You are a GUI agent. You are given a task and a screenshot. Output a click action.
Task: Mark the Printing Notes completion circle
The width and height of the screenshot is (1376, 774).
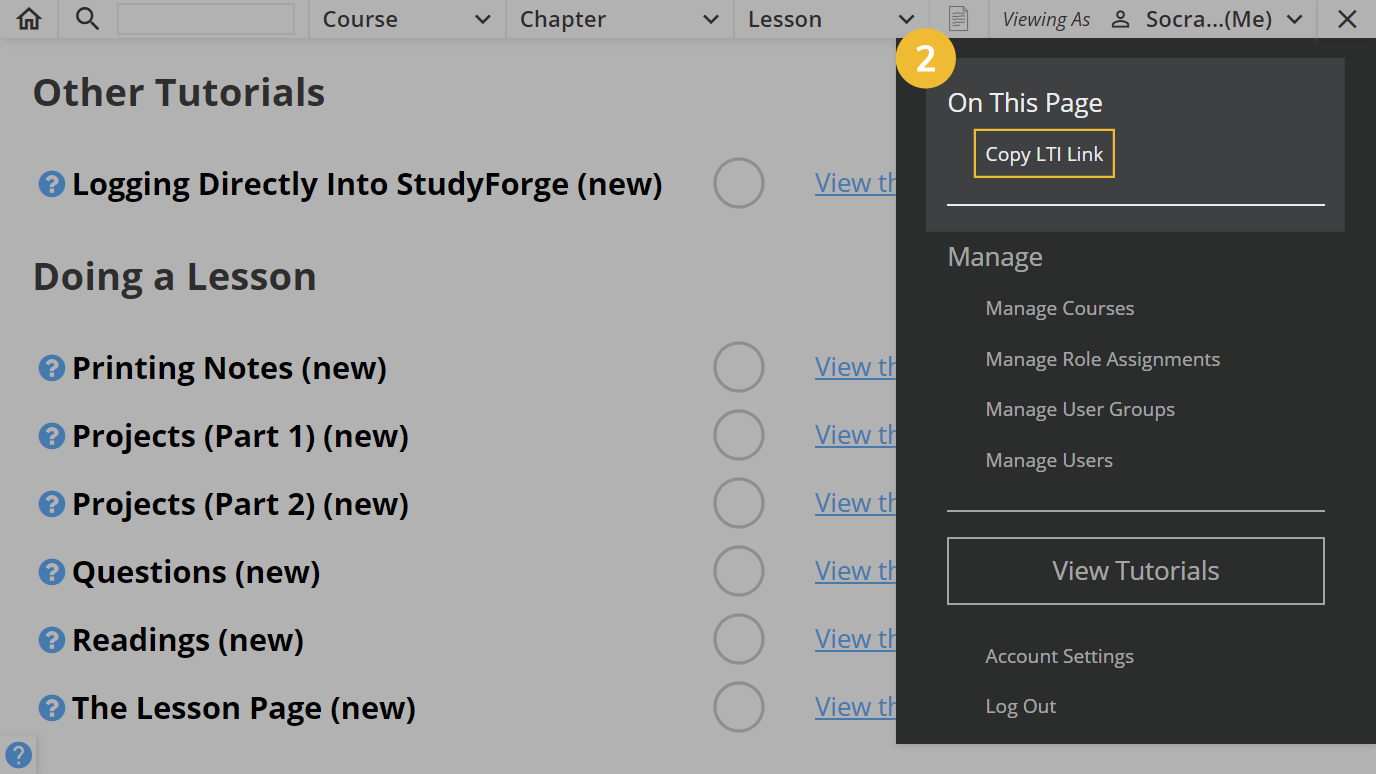[739, 367]
